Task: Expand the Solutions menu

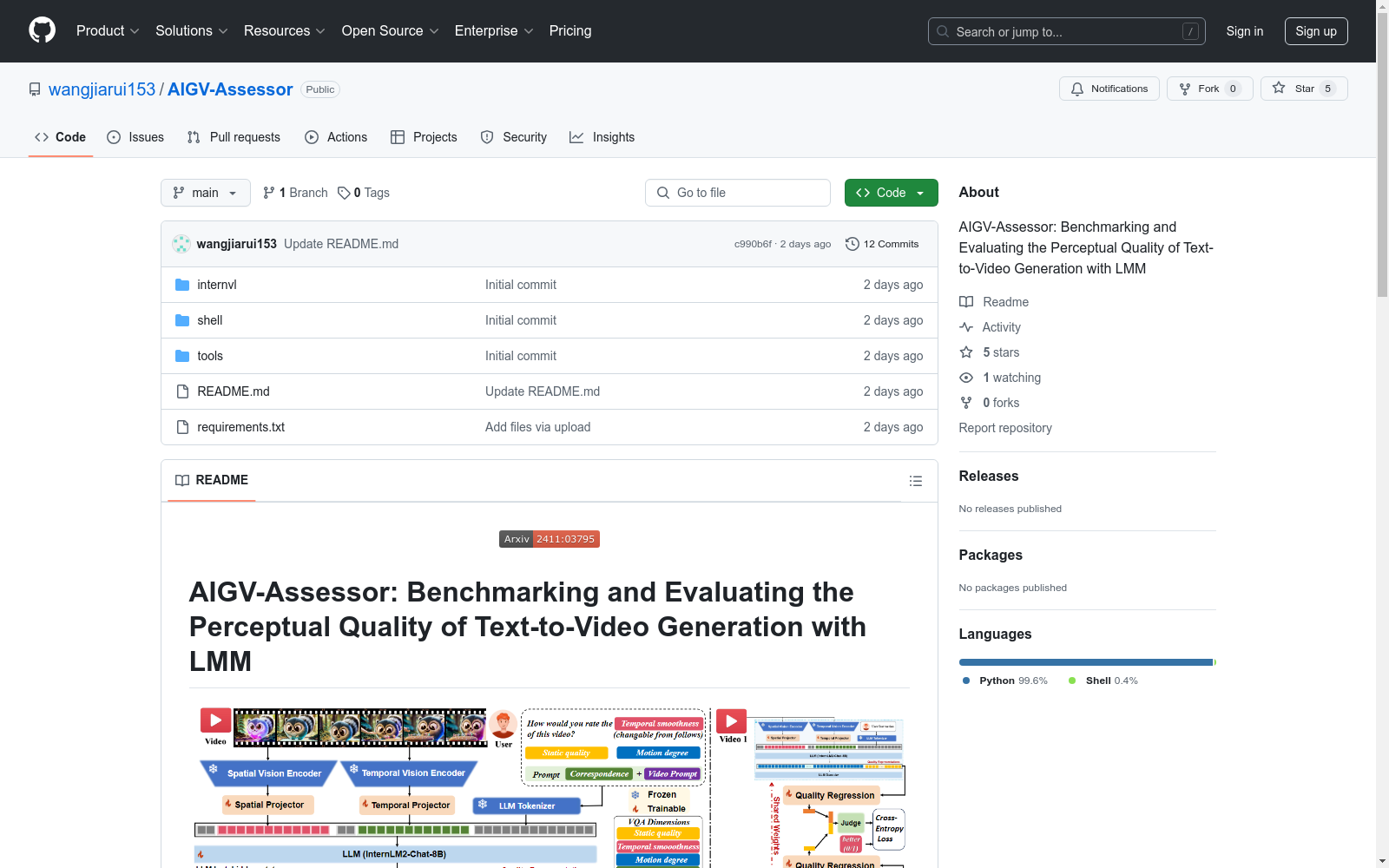Action: tap(192, 30)
